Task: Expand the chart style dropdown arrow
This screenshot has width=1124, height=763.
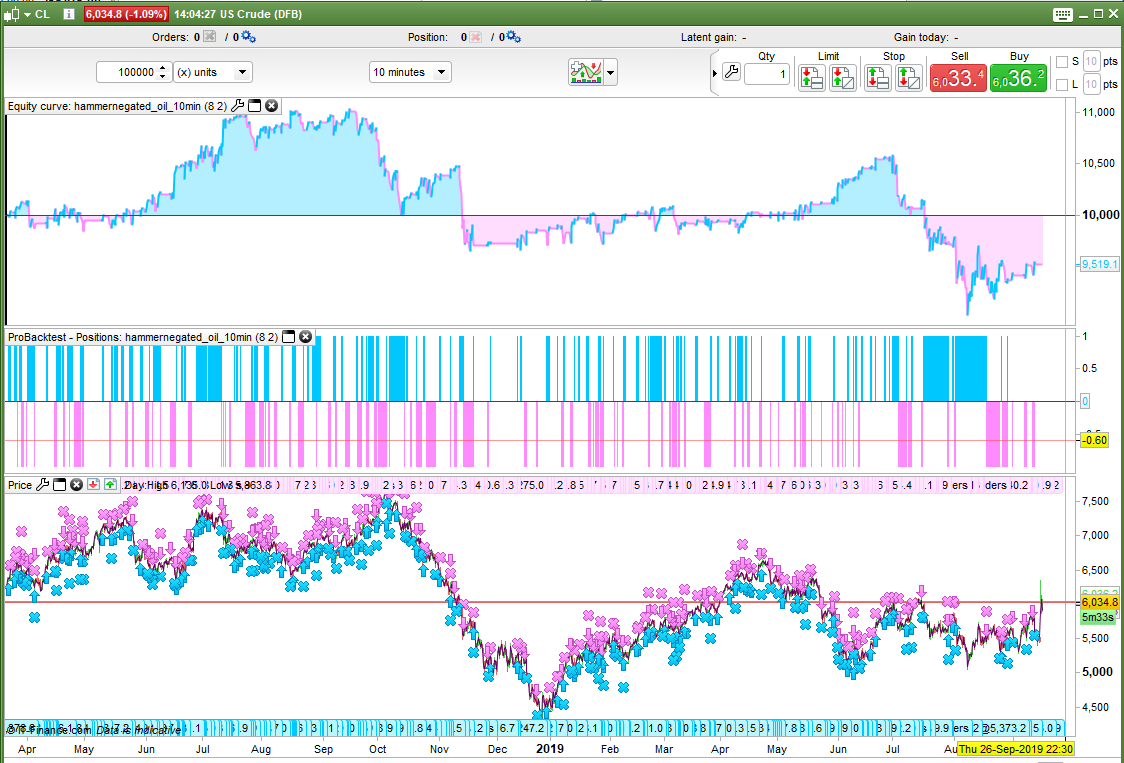Action: (610, 72)
